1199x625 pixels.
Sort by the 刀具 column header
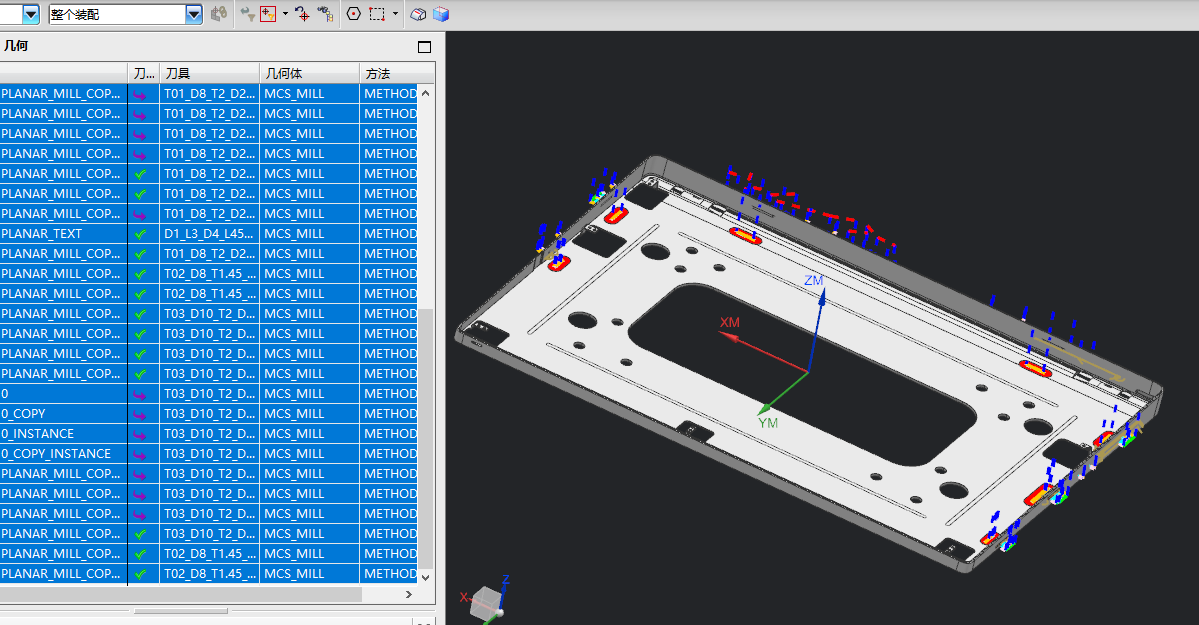click(210, 73)
